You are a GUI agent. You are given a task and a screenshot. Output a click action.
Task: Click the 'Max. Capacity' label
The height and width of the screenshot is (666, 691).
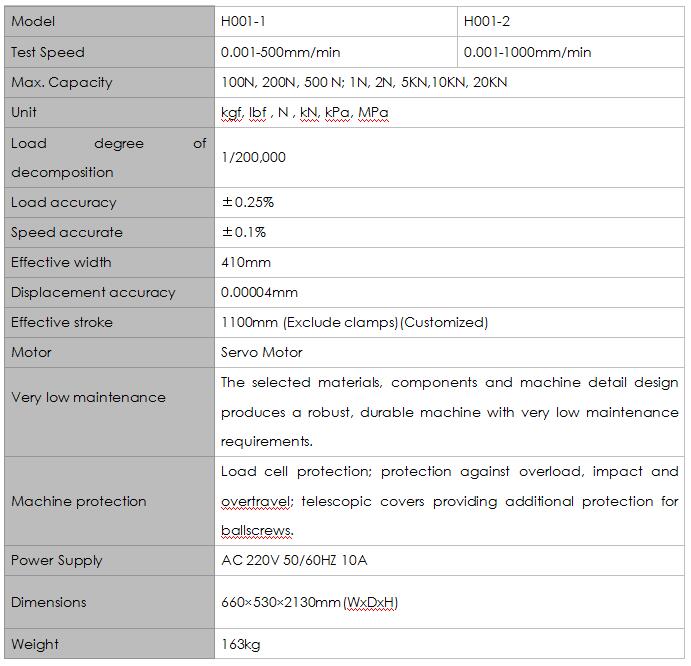click(x=62, y=82)
